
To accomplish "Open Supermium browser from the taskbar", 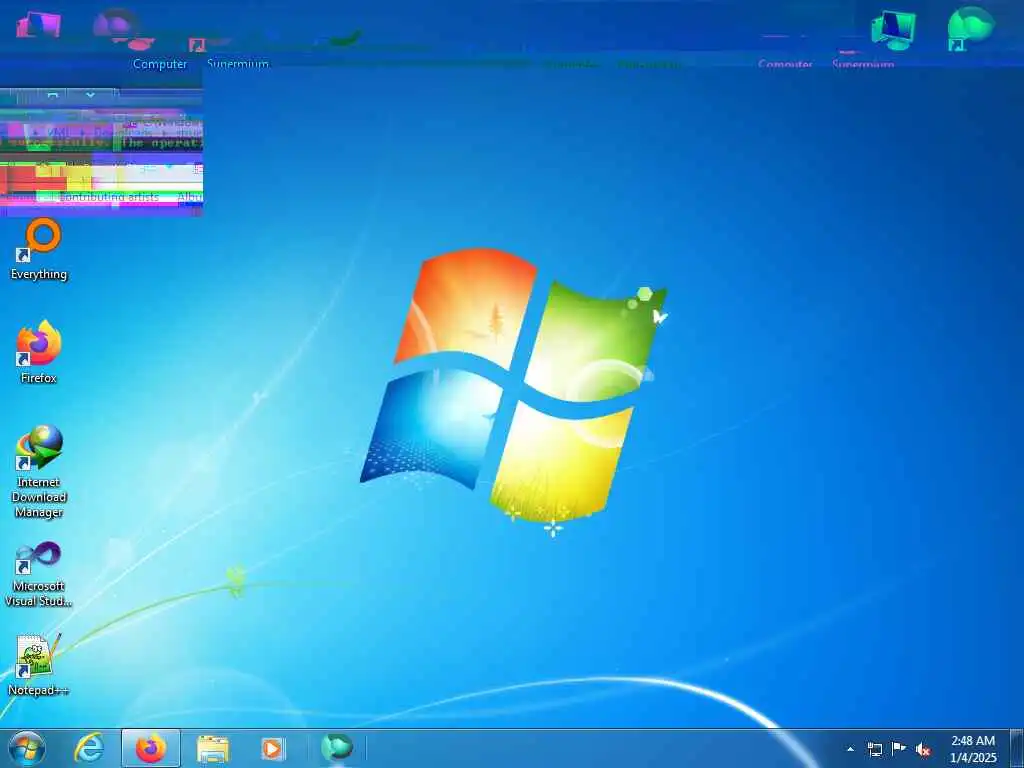I will coord(336,748).
